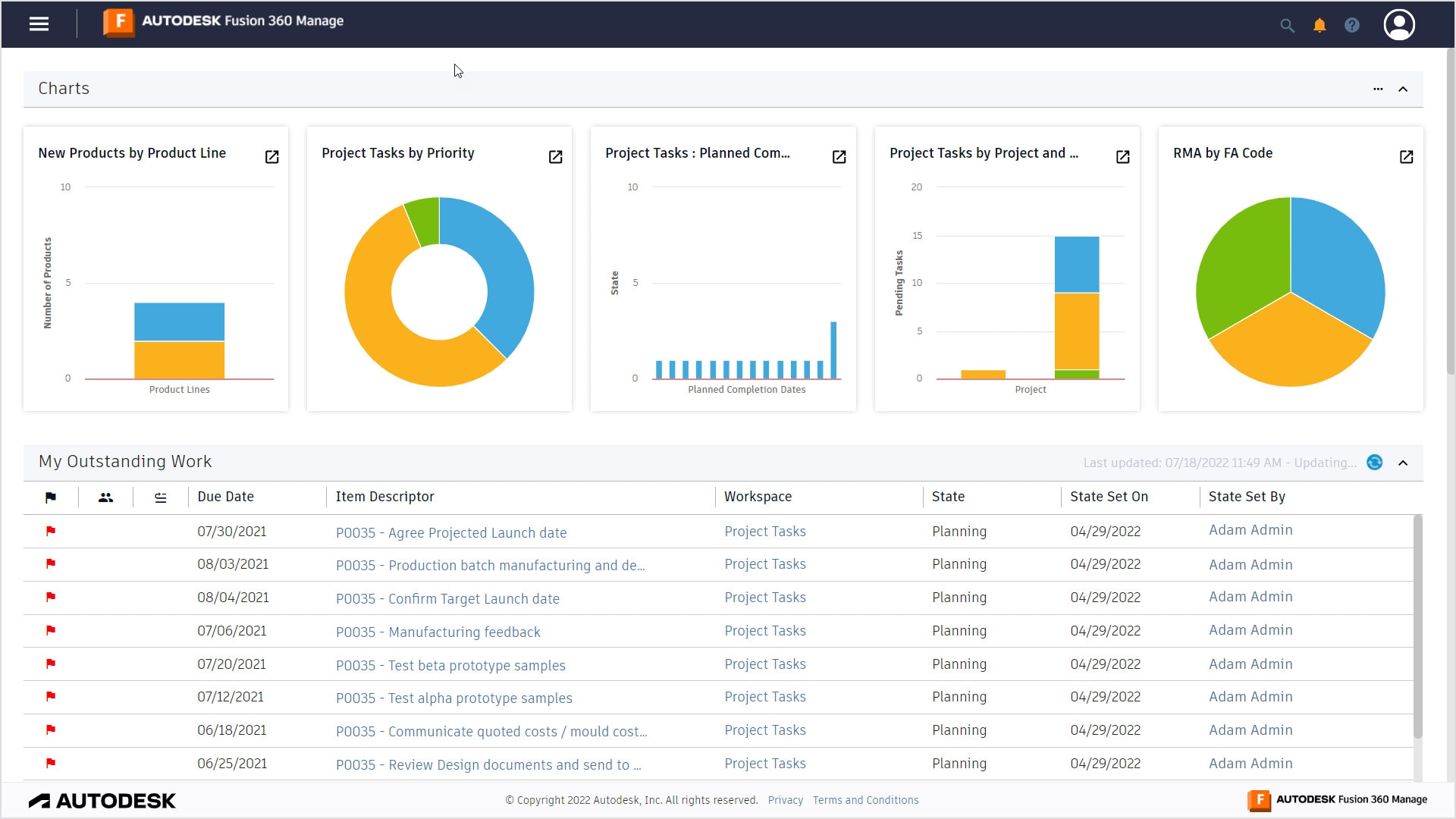
Task: Open 'Project Tasks by Priority' in a new view
Action: point(554,157)
